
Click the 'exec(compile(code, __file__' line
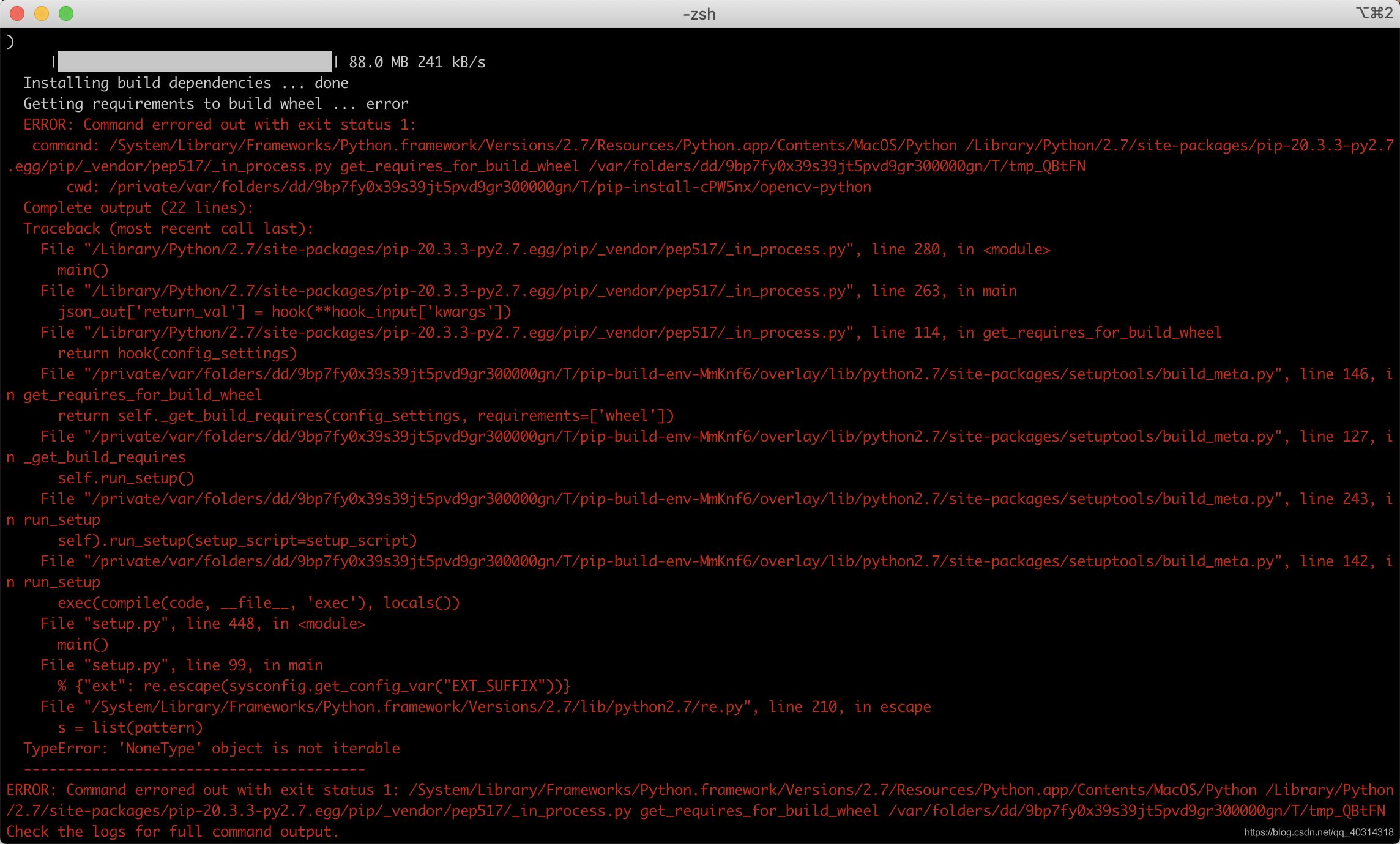point(259,603)
